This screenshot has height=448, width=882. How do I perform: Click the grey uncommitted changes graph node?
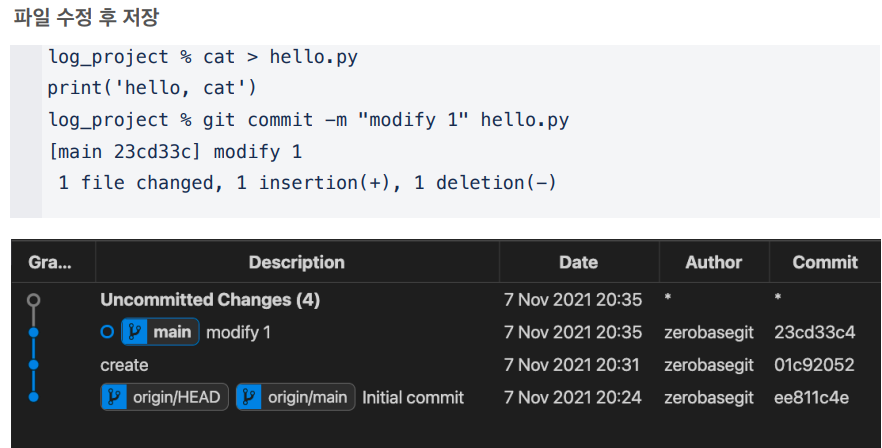[34, 300]
